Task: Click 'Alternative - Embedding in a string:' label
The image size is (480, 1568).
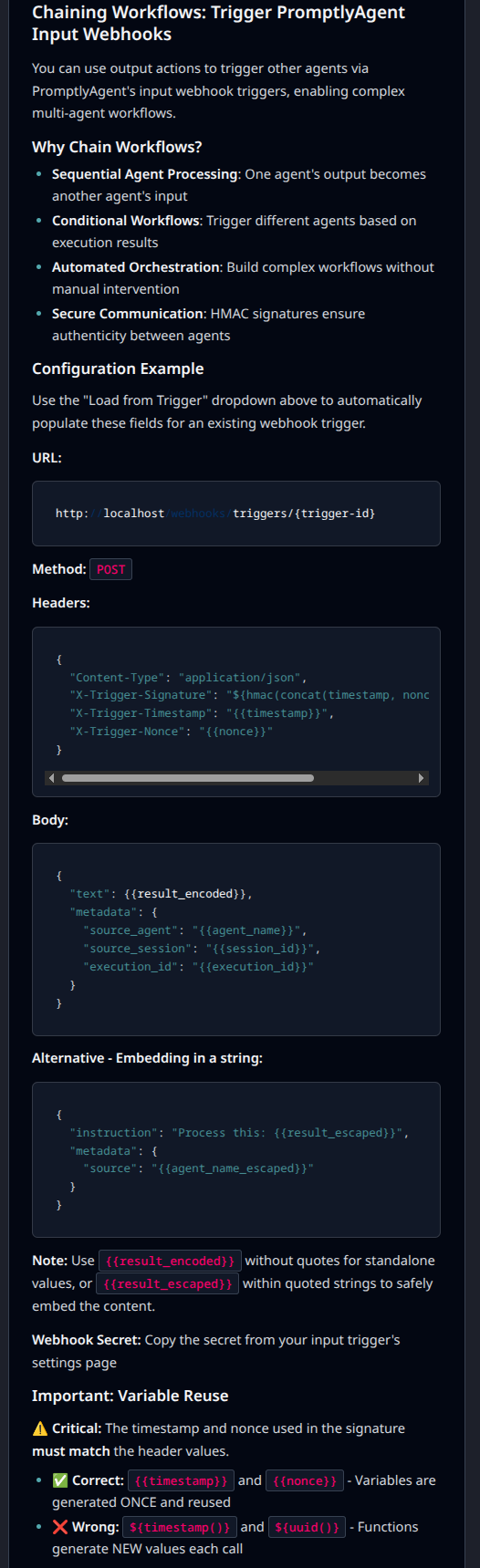Action: click(147, 1058)
